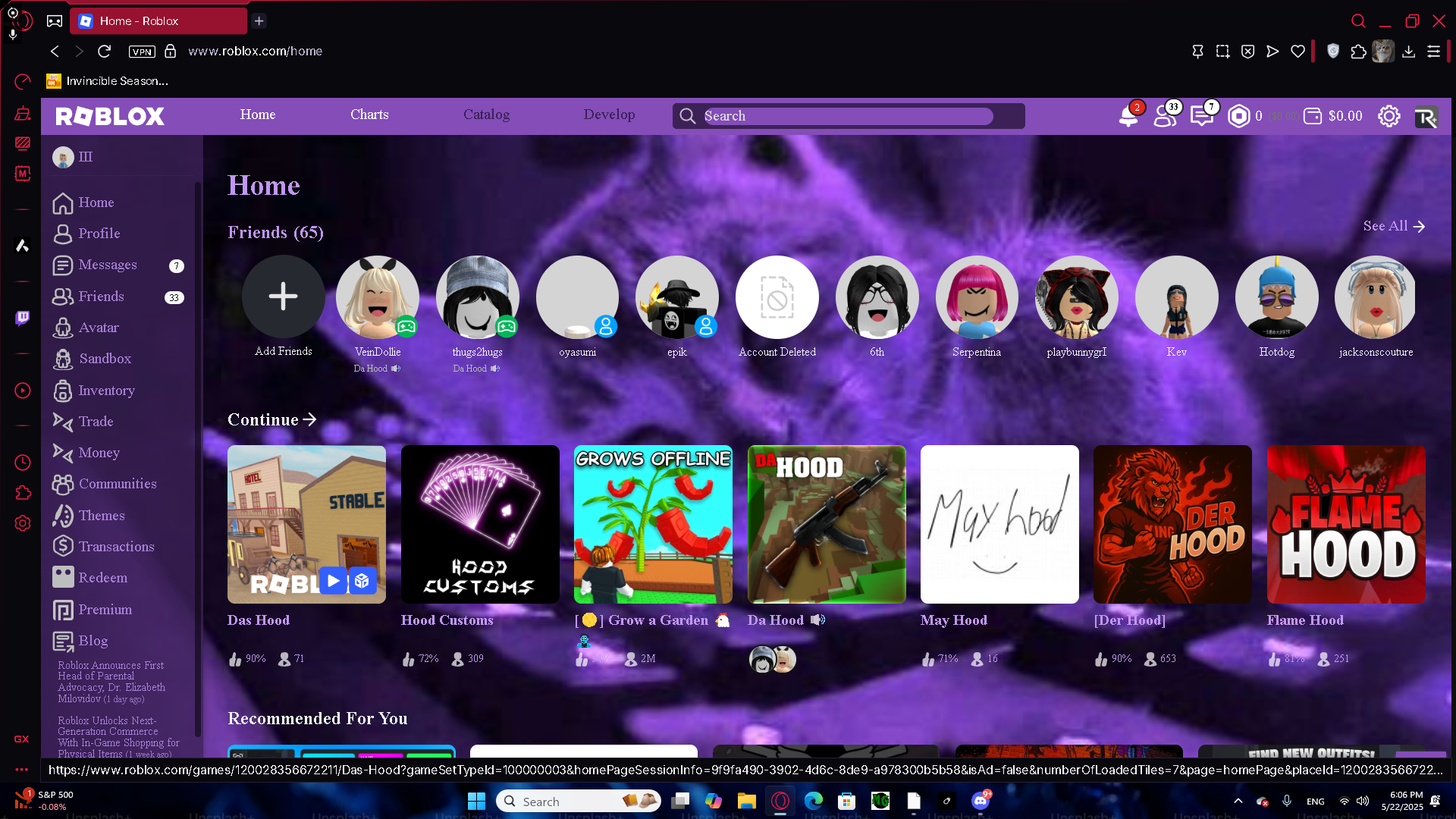Open the Das Hood game thumbnail
The height and width of the screenshot is (819, 1456).
306,524
